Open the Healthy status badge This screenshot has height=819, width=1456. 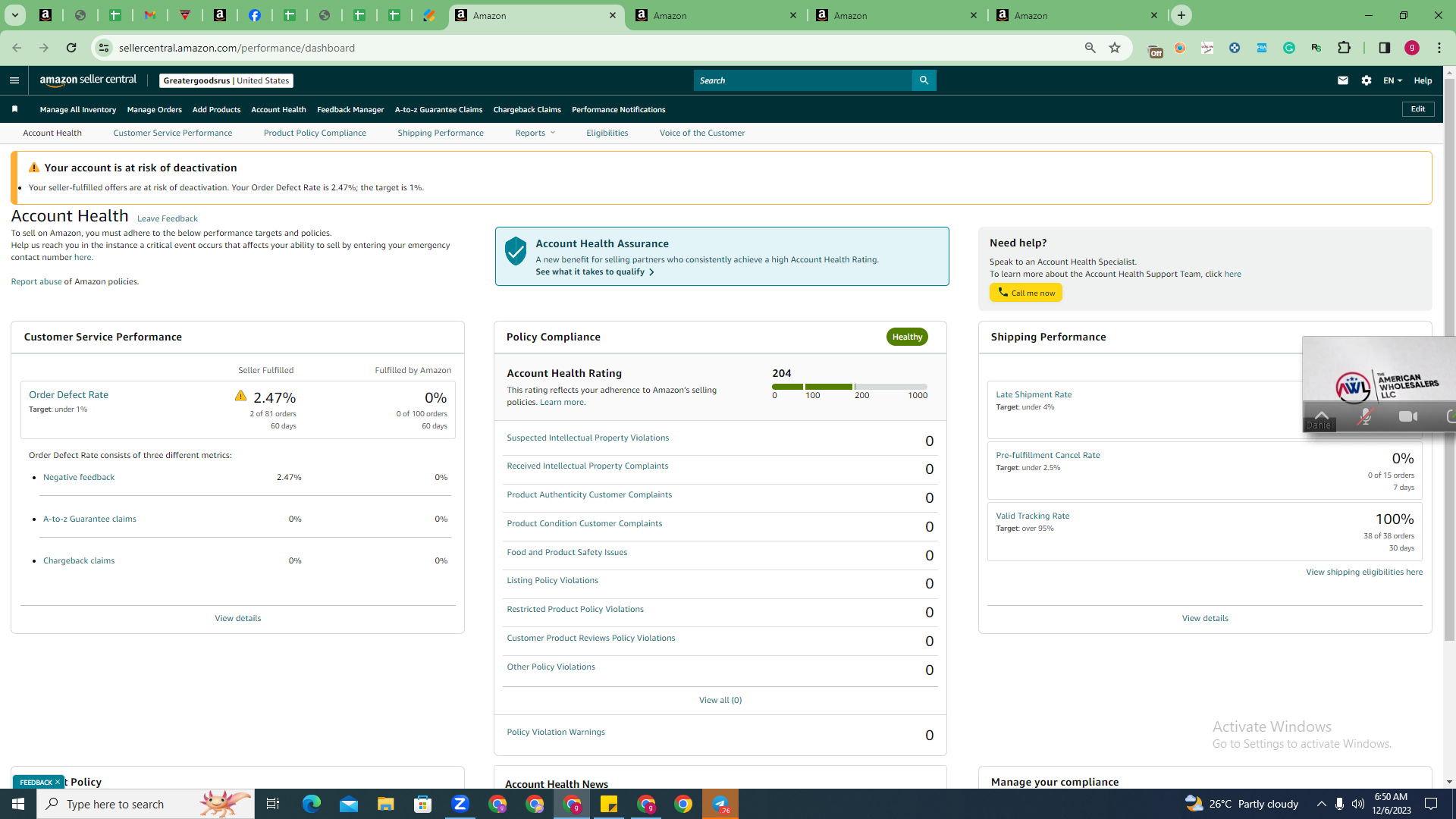[x=907, y=337]
